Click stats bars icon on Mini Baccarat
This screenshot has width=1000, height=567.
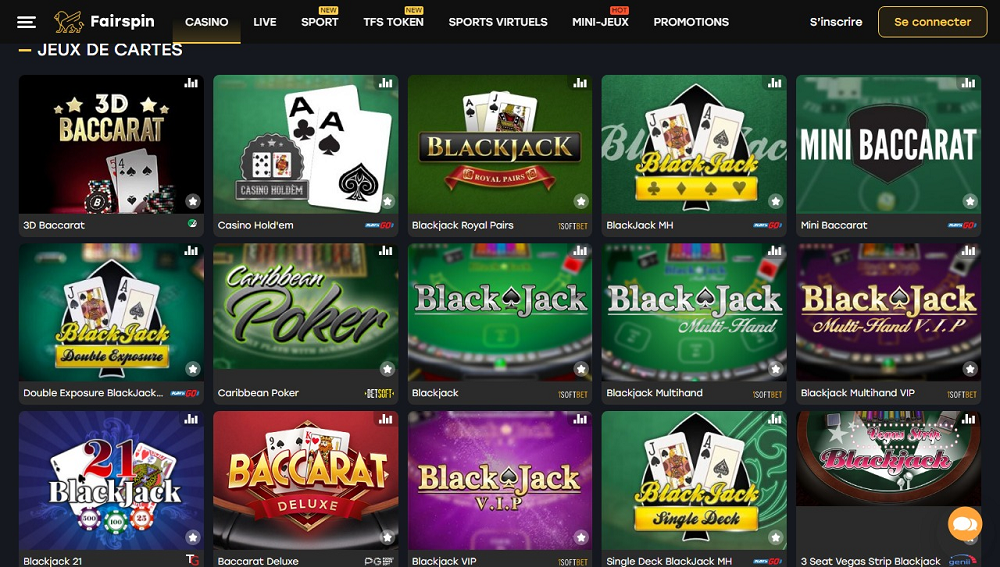coord(968,83)
